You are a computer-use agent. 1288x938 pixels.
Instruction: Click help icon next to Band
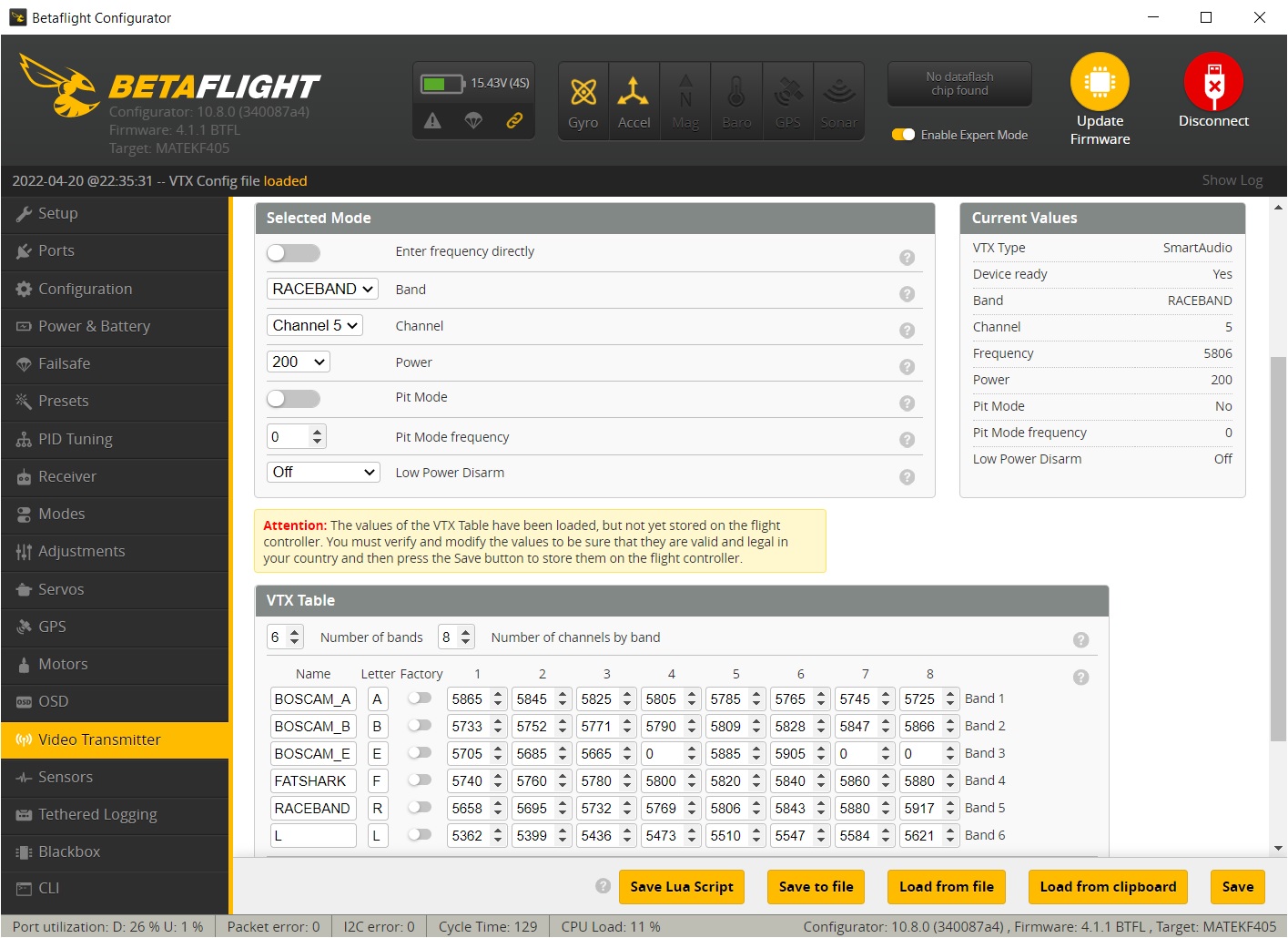907,294
